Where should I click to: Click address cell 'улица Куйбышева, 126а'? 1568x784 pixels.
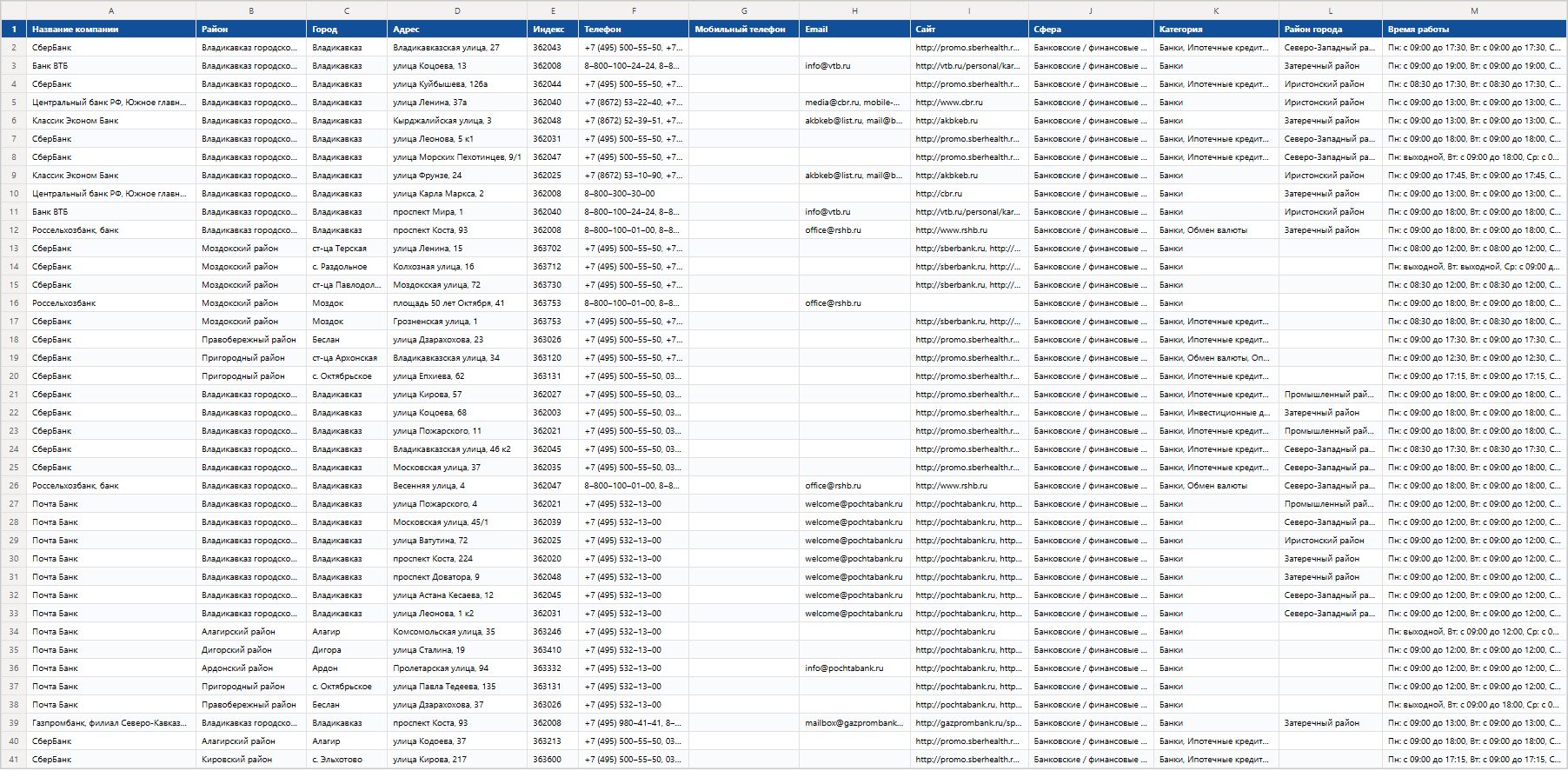[457, 84]
